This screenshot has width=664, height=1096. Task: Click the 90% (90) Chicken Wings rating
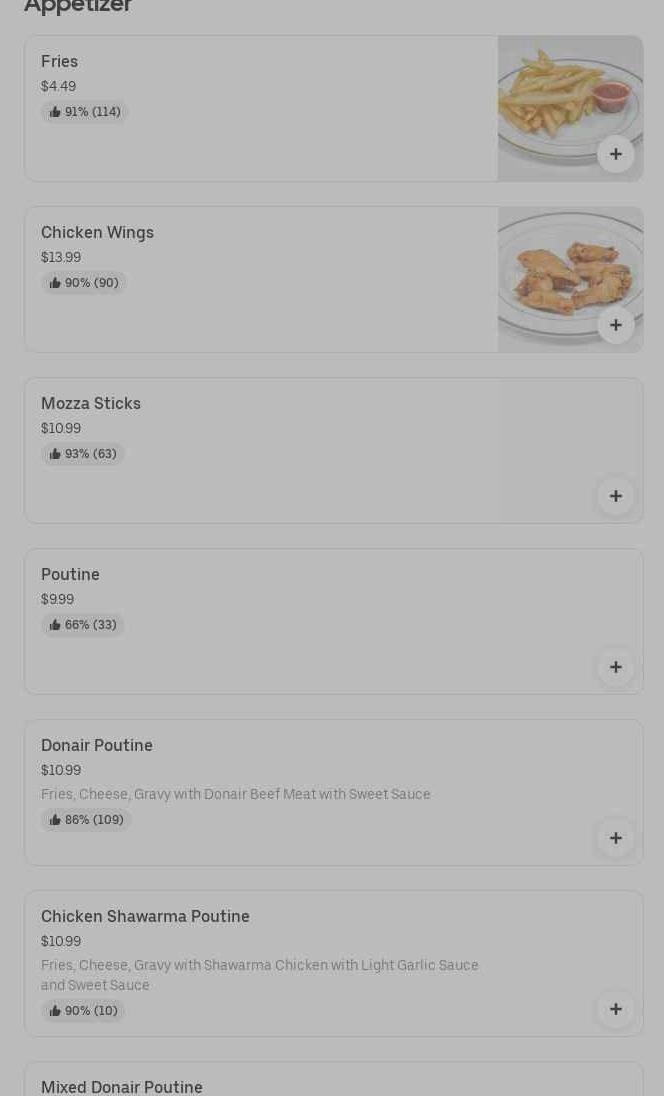click(x=84, y=283)
